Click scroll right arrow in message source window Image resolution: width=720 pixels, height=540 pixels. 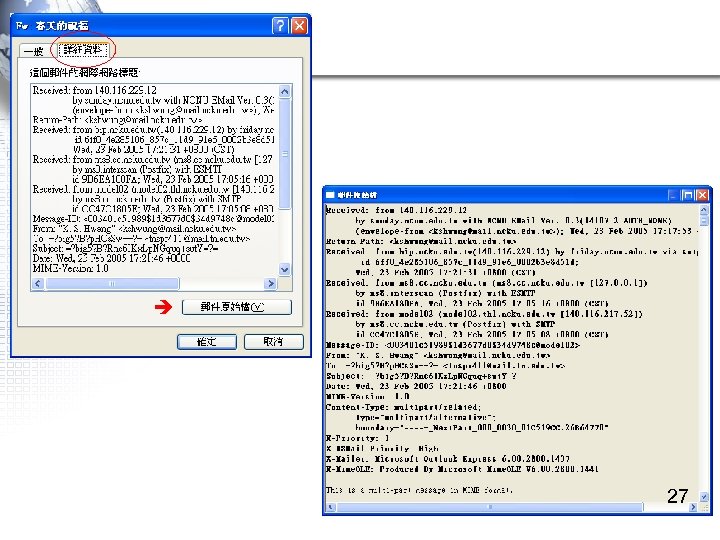693,507
